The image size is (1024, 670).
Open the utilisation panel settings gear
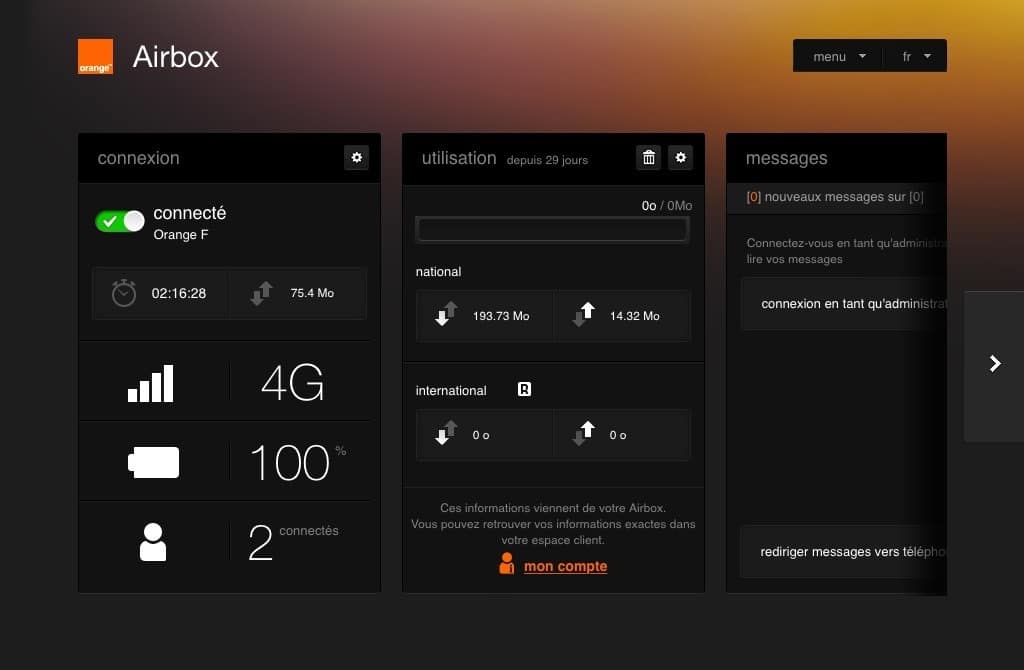pos(681,157)
